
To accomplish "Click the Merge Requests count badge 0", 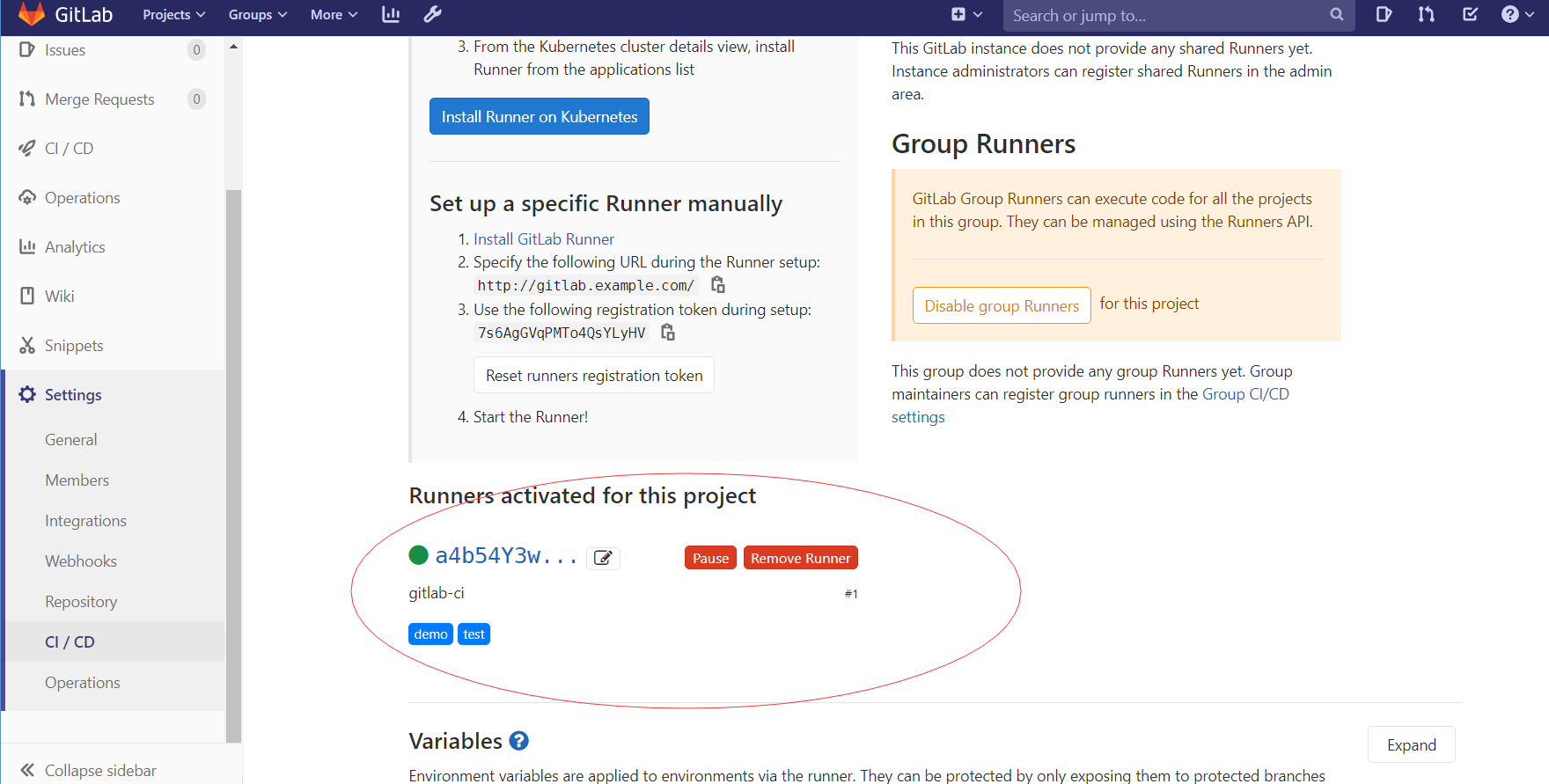I will (196, 99).
